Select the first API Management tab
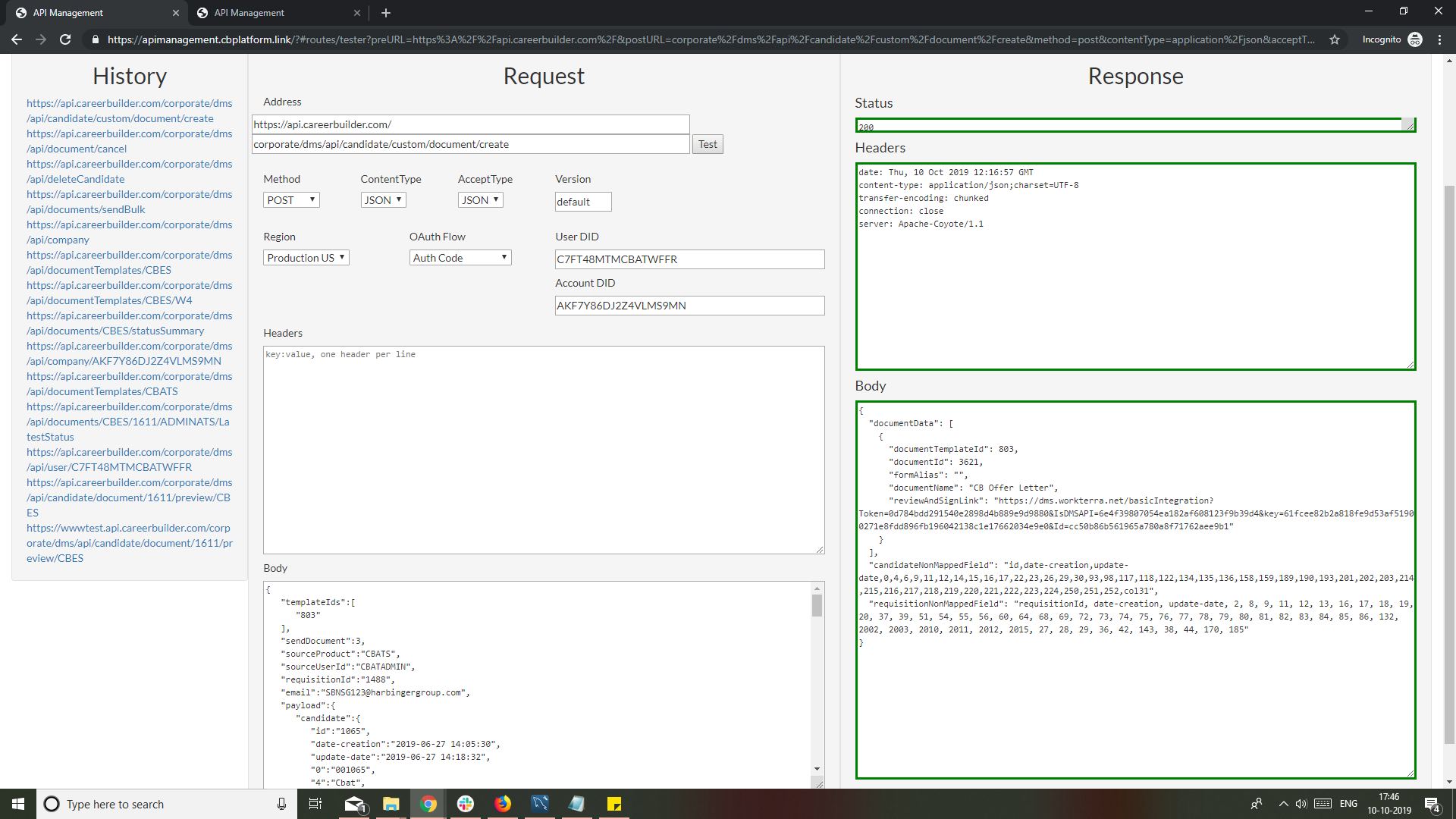1456x819 pixels. coord(95,13)
